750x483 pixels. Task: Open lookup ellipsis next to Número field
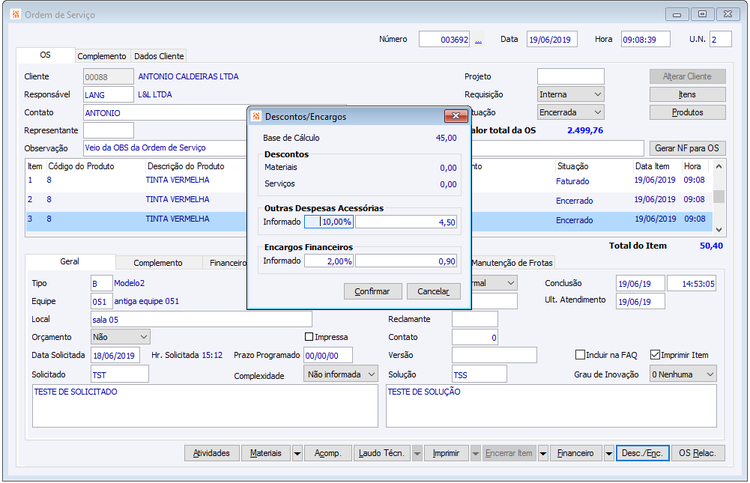pos(478,39)
